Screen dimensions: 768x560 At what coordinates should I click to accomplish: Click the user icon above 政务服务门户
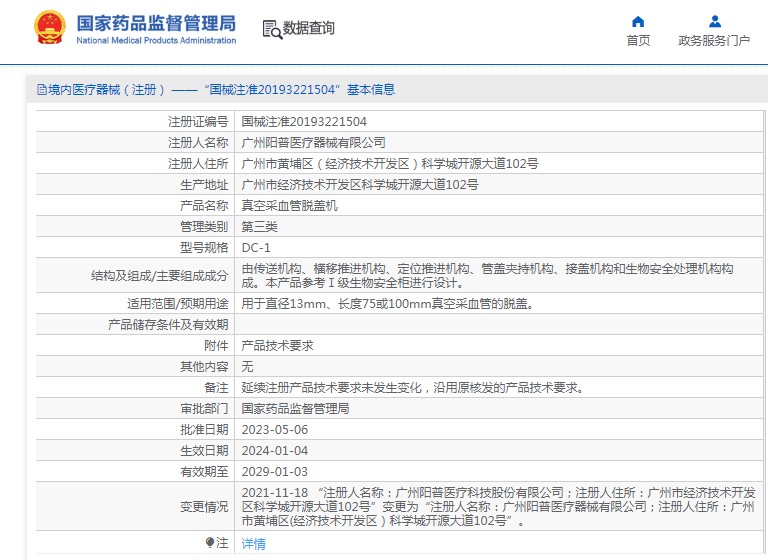pos(715,22)
